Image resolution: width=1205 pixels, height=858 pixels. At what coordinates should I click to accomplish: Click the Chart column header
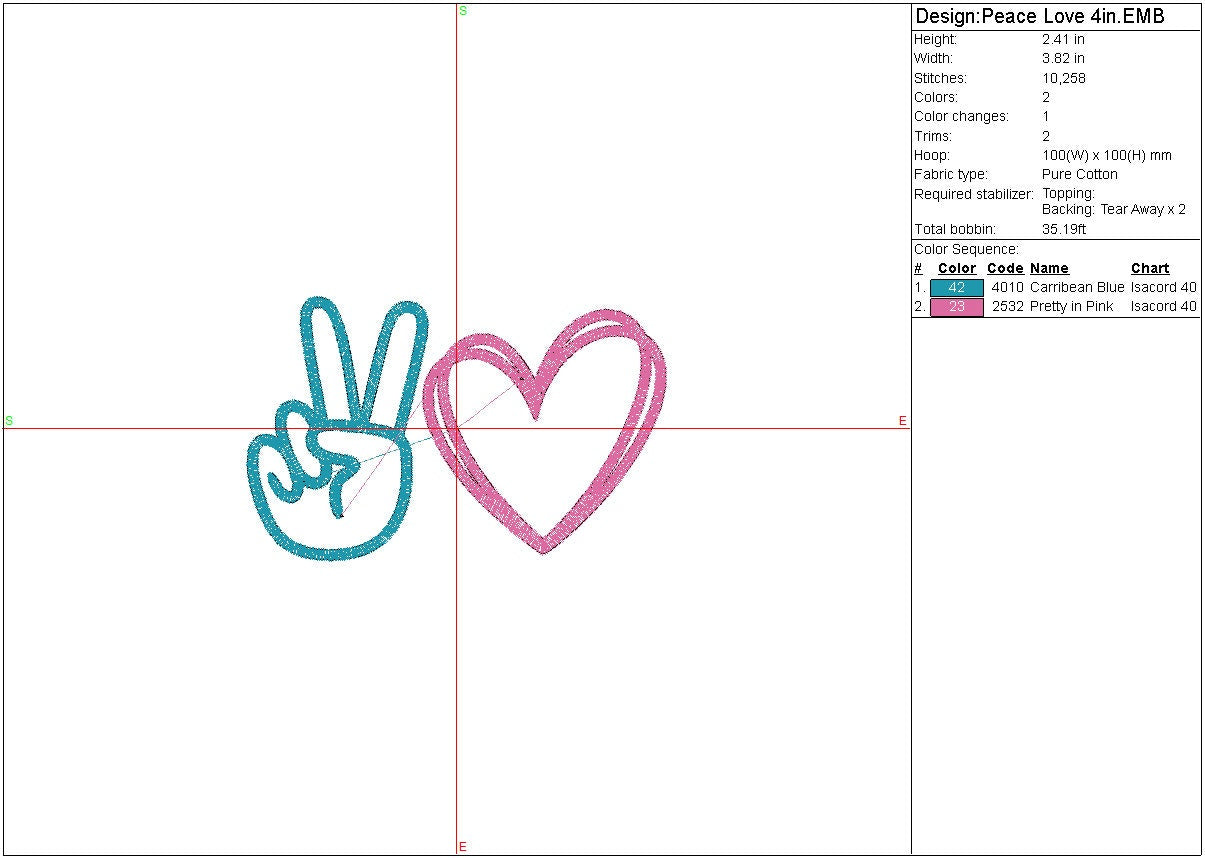1150,268
